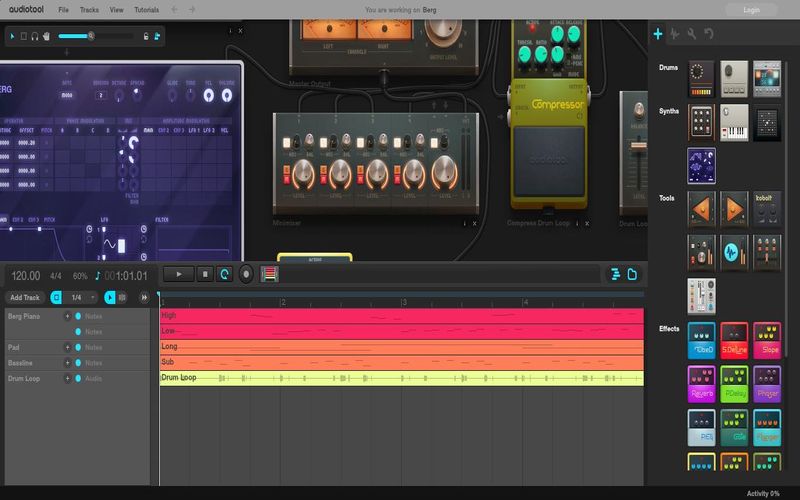Screen dimensions: 800x500
Task: Toggle Berg Piano track cyan mute dot
Action: click(x=78, y=316)
